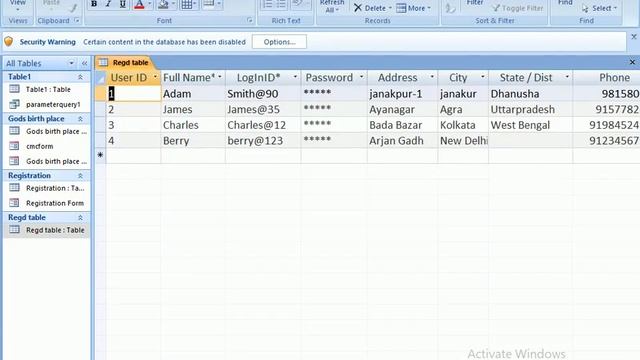Click the User ID cell containing 1

[x=133, y=93]
